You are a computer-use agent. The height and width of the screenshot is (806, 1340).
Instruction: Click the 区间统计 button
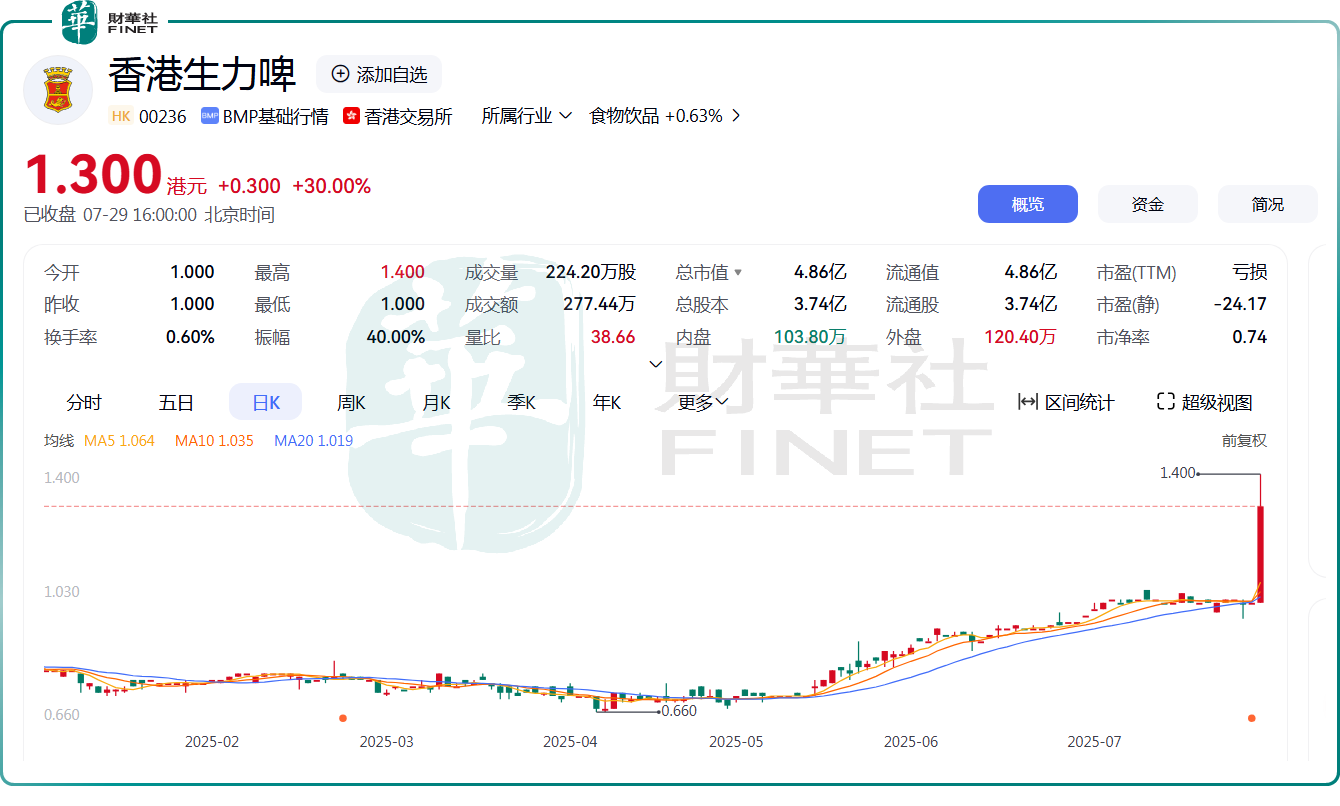pyautogui.click(x=1065, y=402)
